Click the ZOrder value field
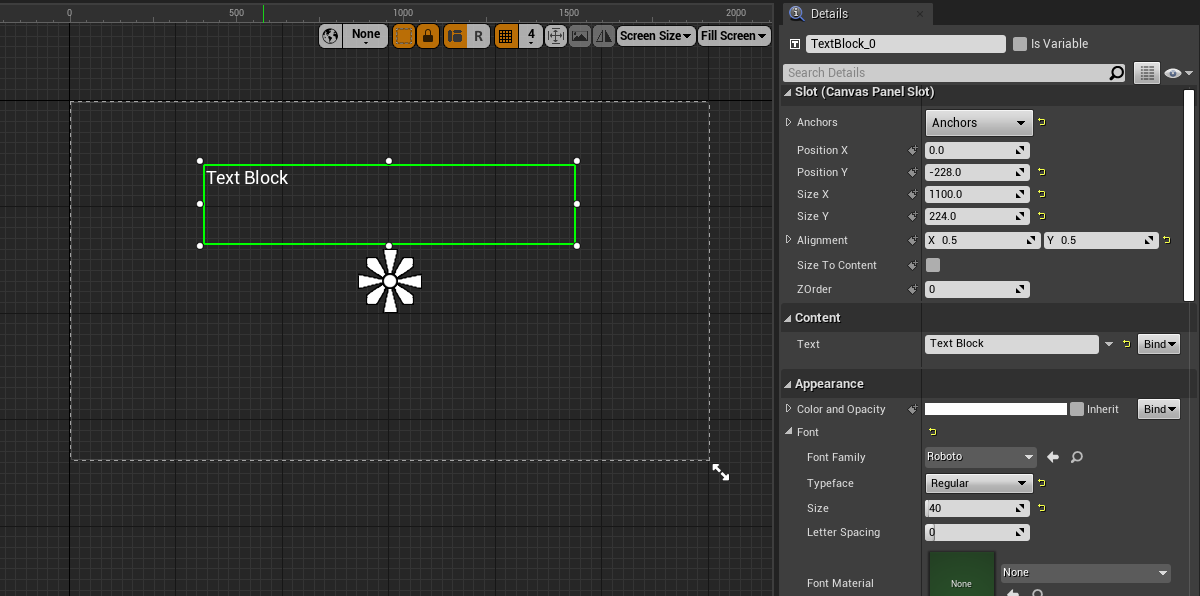 (x=977, y=289)
